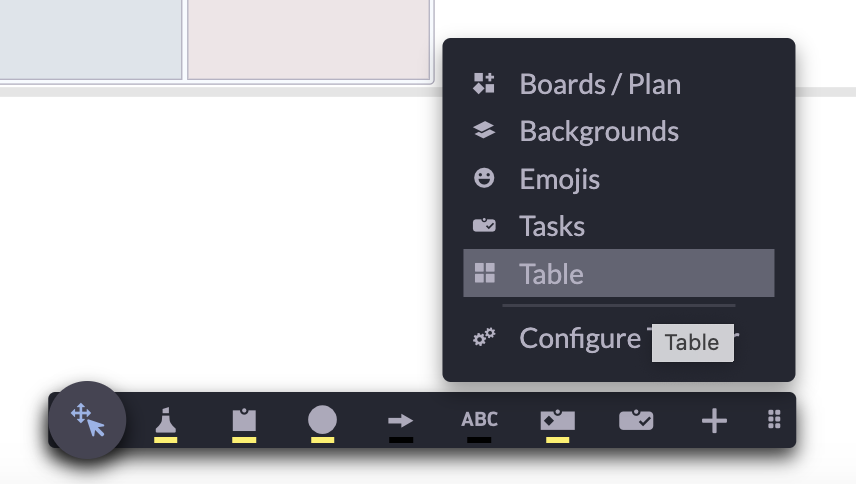856x484 pixels.
Task: Select Tasks in the popup menu
Action: point(552,226)
